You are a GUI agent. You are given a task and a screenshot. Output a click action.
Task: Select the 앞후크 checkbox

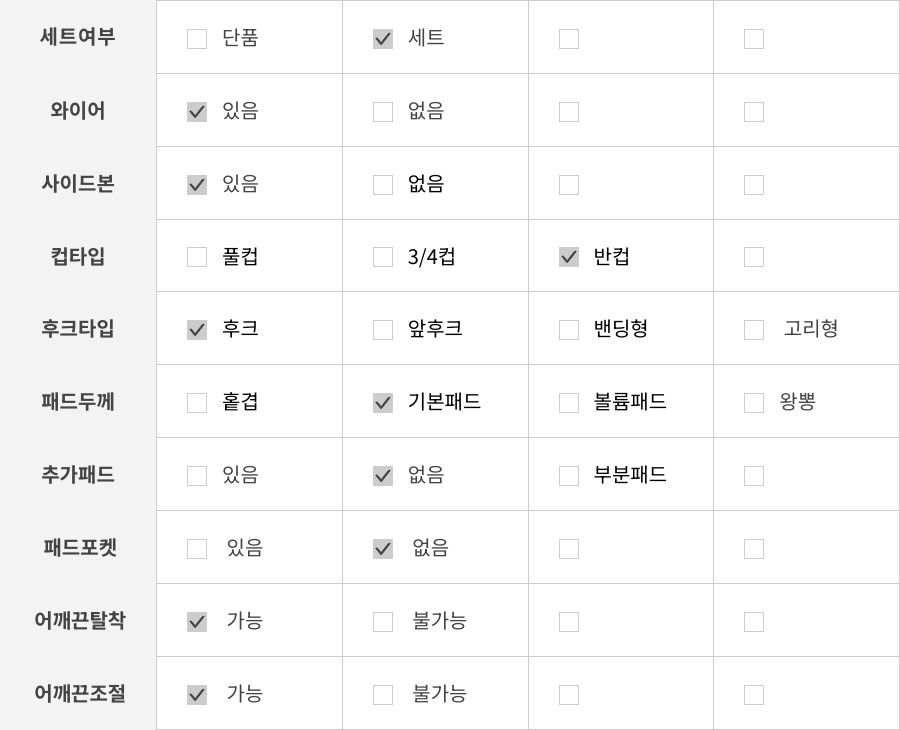pyautogui.click(x=383, y=330)
